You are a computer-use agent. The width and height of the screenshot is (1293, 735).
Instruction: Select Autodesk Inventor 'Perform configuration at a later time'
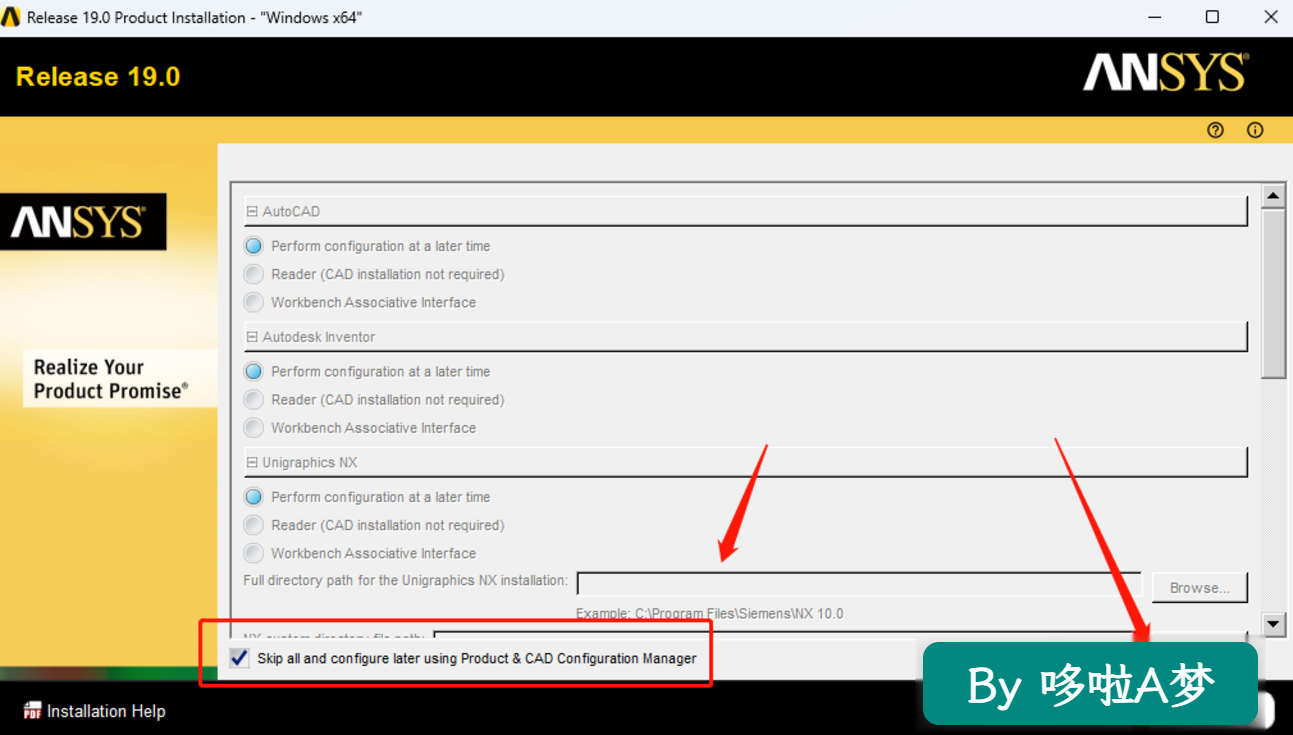(254, 371)
